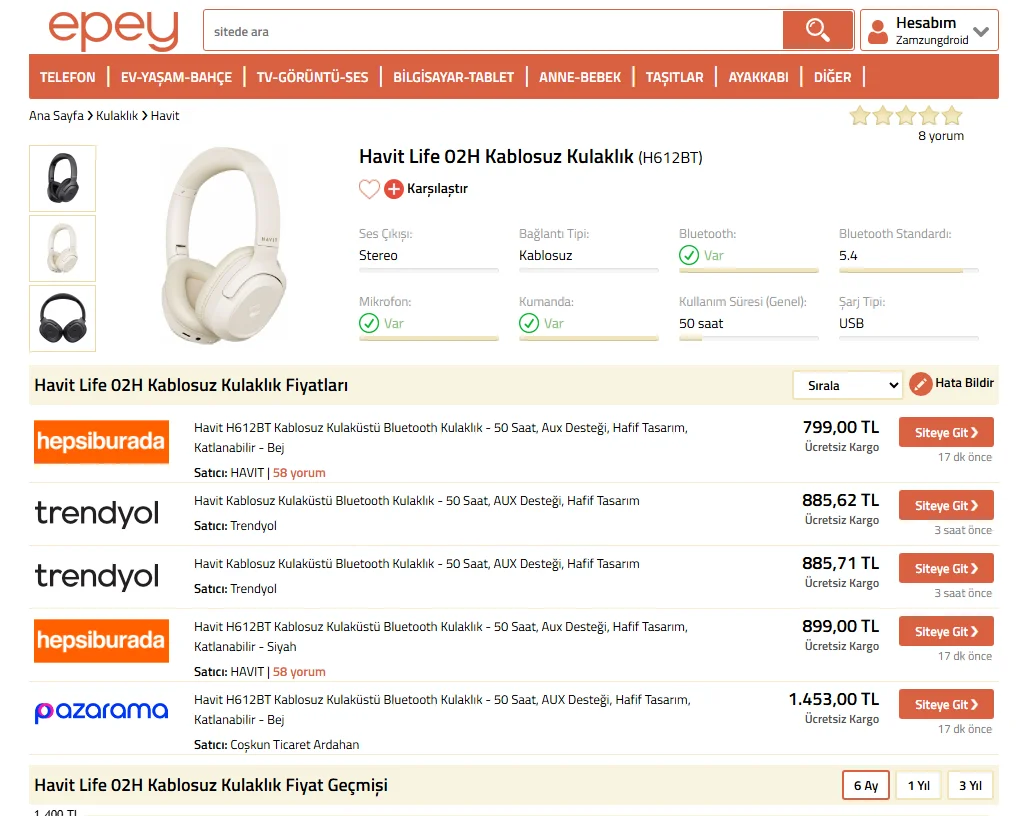Screen dimensions: 1032x816
Task: Focus the 'sitede ara' search field
Action: tap(493, 30)
